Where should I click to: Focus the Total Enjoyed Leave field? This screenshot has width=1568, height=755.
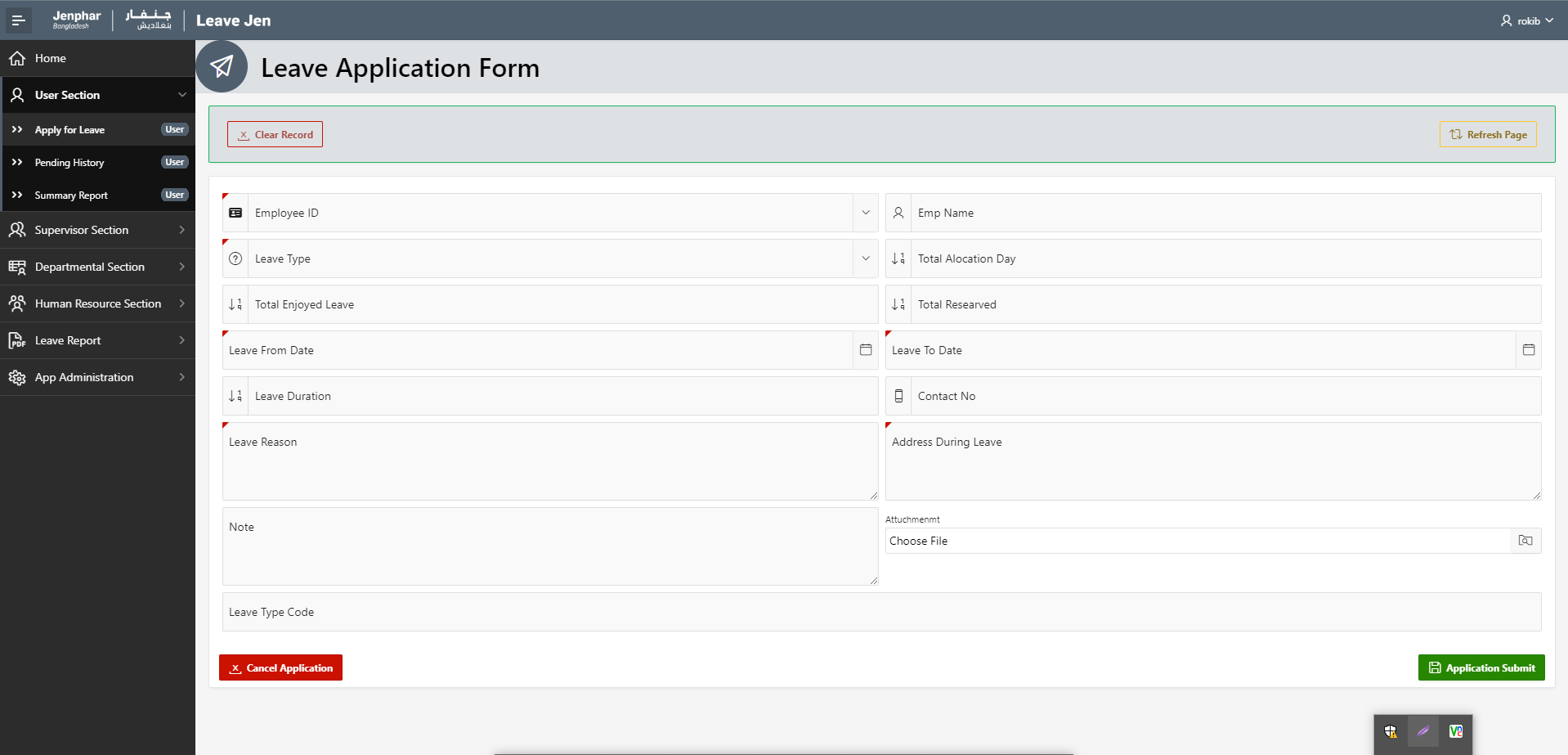(x=562, y=304)
